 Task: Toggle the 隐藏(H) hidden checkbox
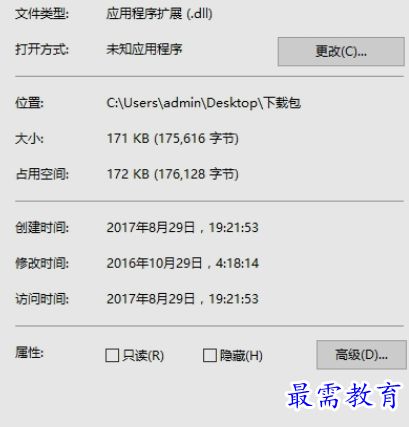click(210, 355)
